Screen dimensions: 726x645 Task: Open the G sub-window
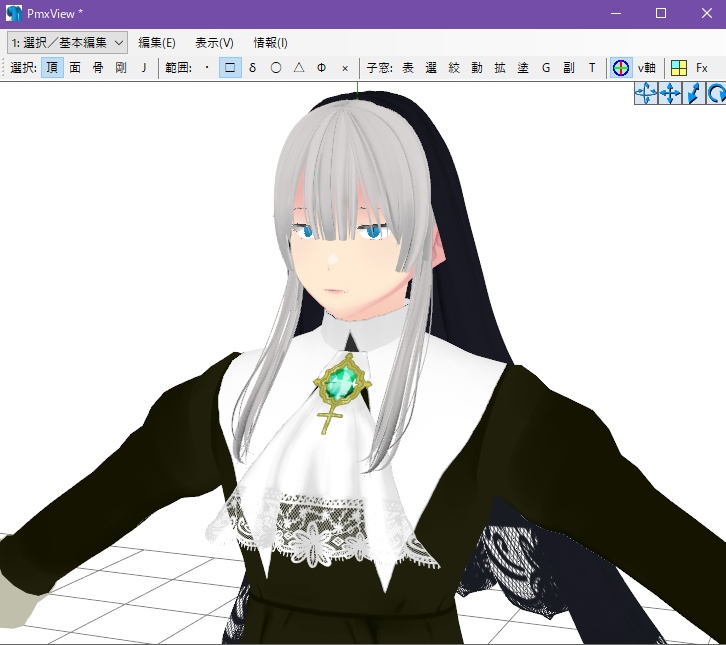[x=546, y=68]
